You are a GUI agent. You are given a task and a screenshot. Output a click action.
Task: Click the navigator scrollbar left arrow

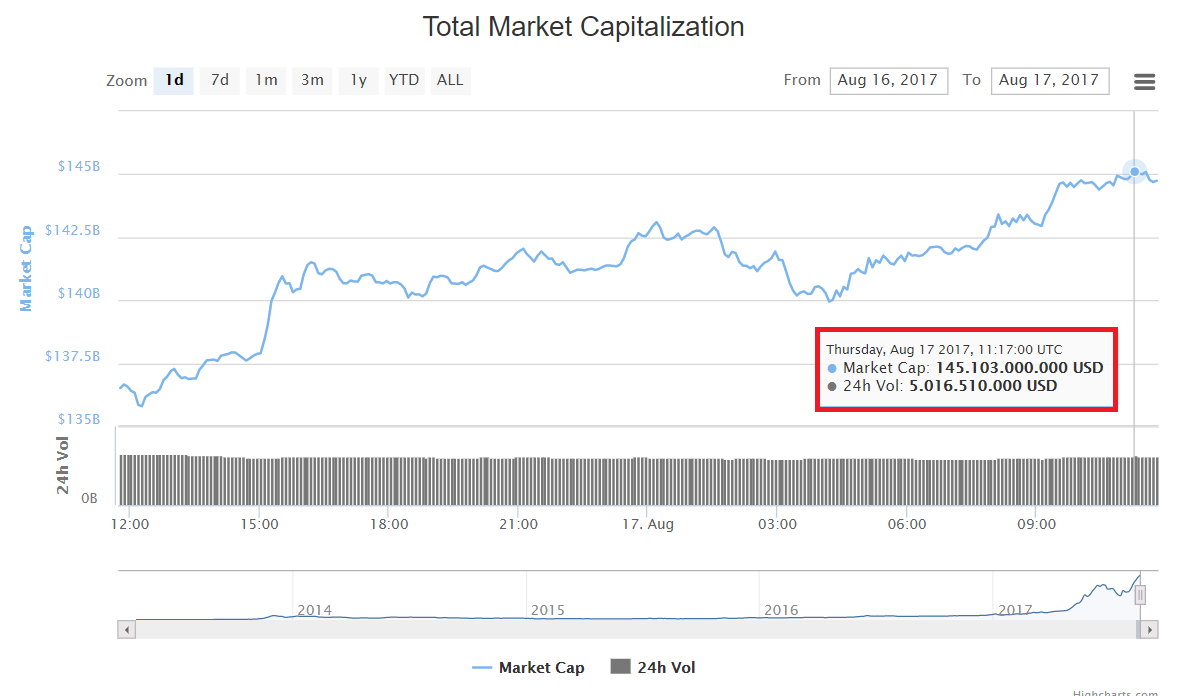(126, 629)
